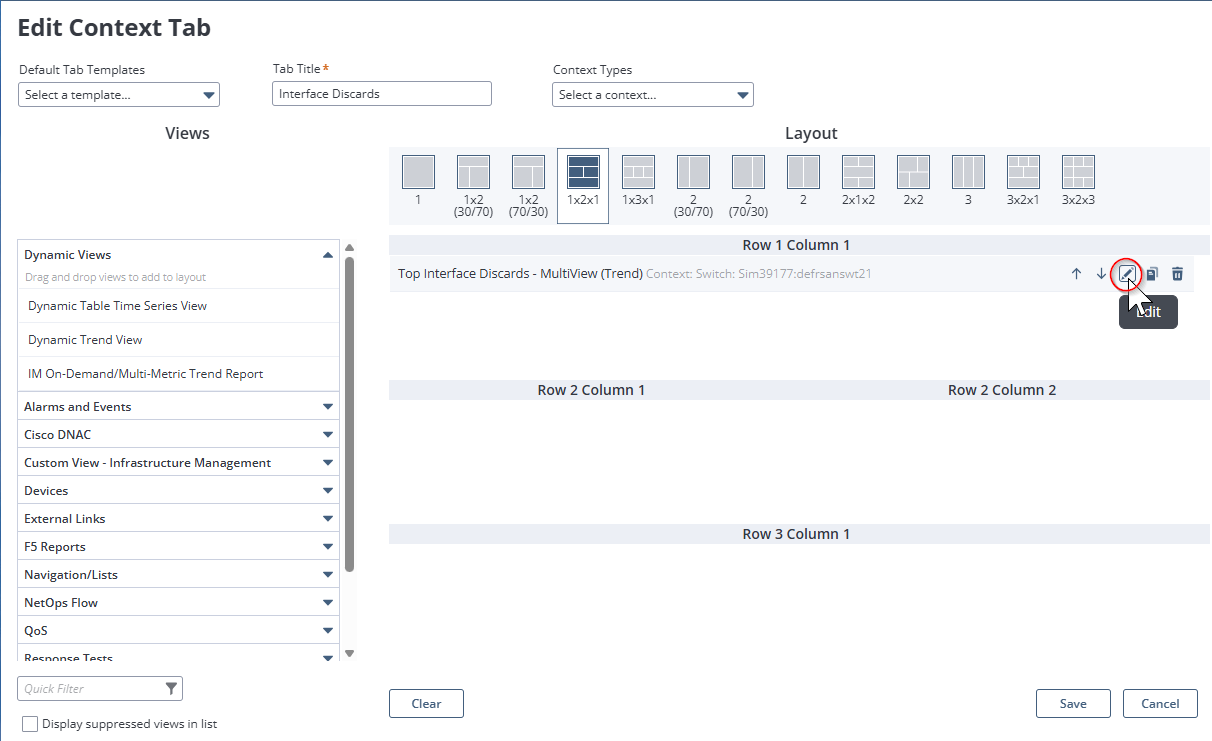
Task: Collapse the Dynamic Views section
Action: point(327,255)
